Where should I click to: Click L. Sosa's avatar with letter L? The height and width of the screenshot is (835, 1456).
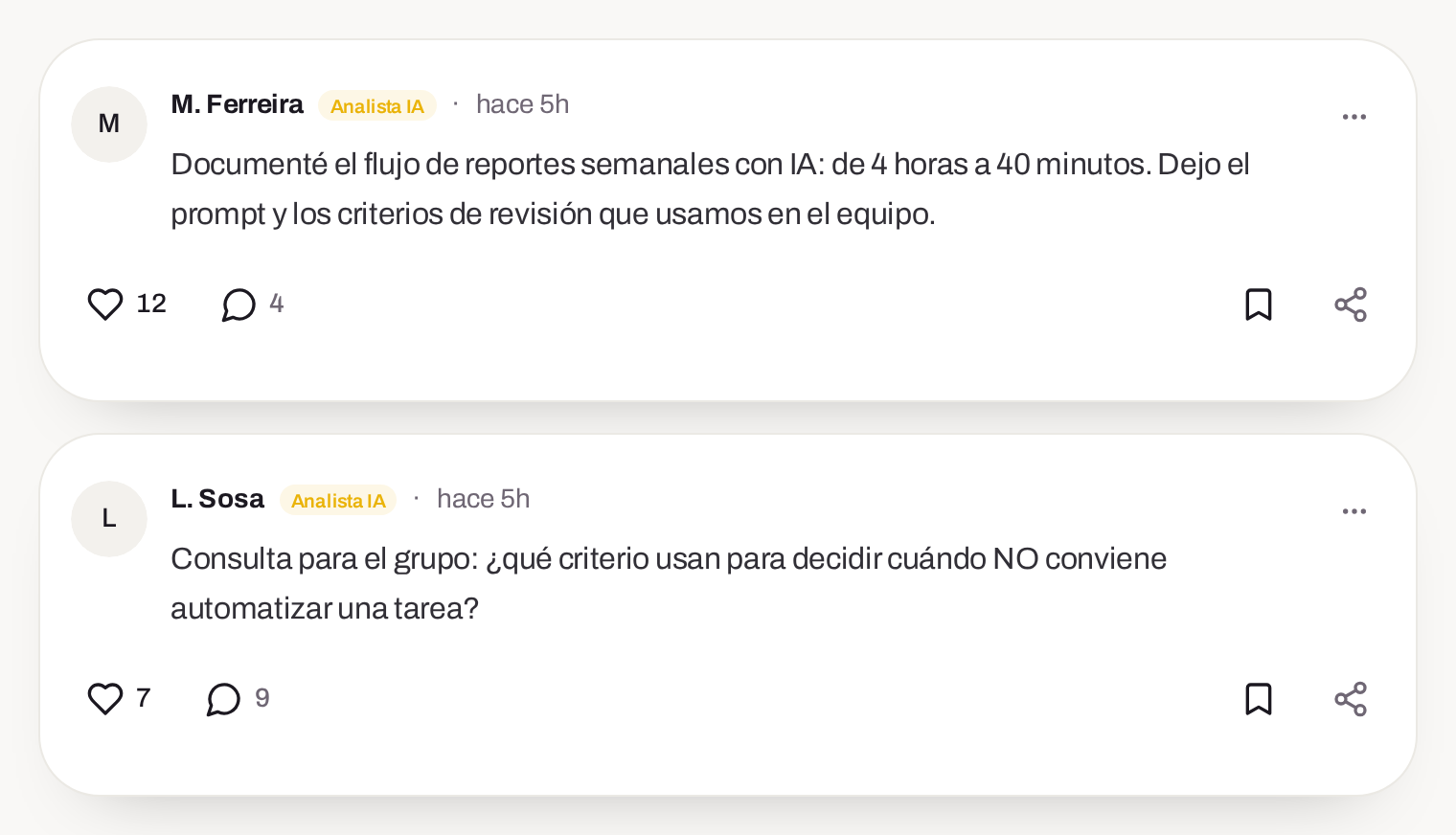109,519
